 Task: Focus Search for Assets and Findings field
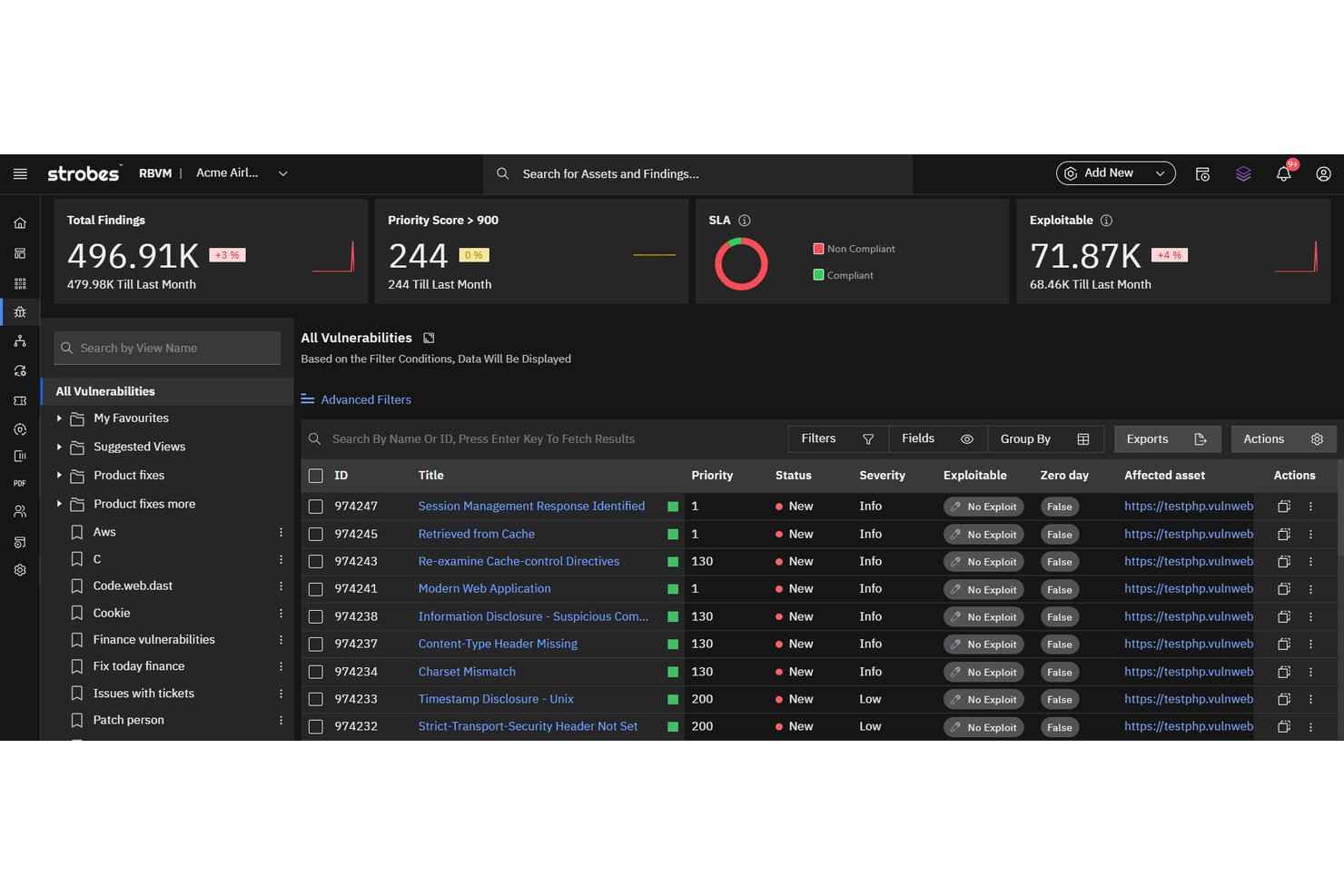(x=697, y=173)
